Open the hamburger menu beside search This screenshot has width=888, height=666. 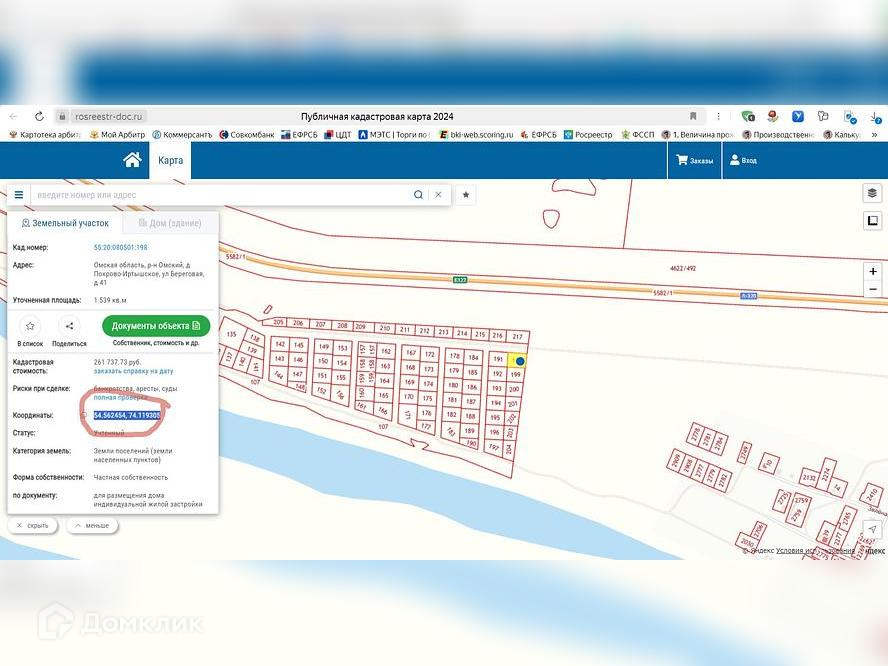point(19,195)
